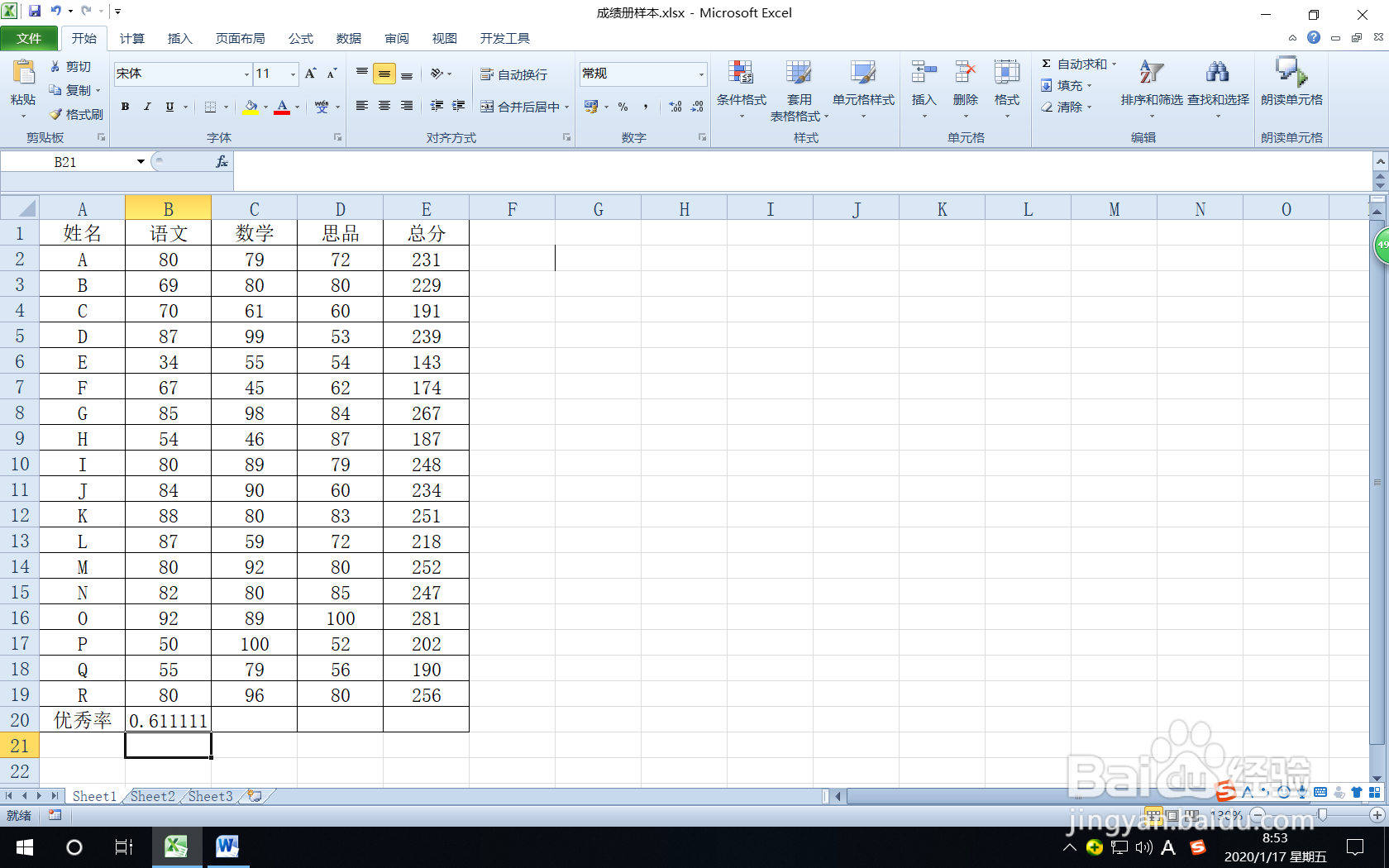Click the decrease decimal icon
Screen dimensions: 1389x868
pos(698,107)
